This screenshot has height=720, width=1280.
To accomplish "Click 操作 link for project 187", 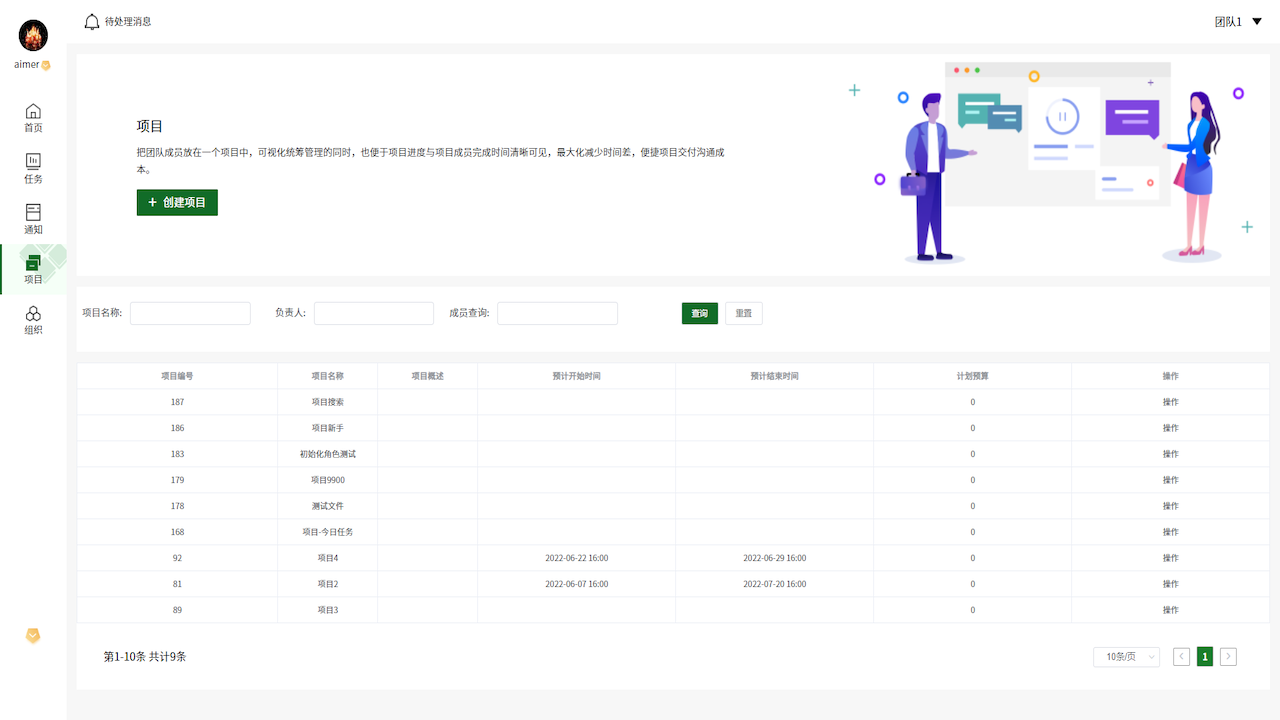I will [1170, 402].
